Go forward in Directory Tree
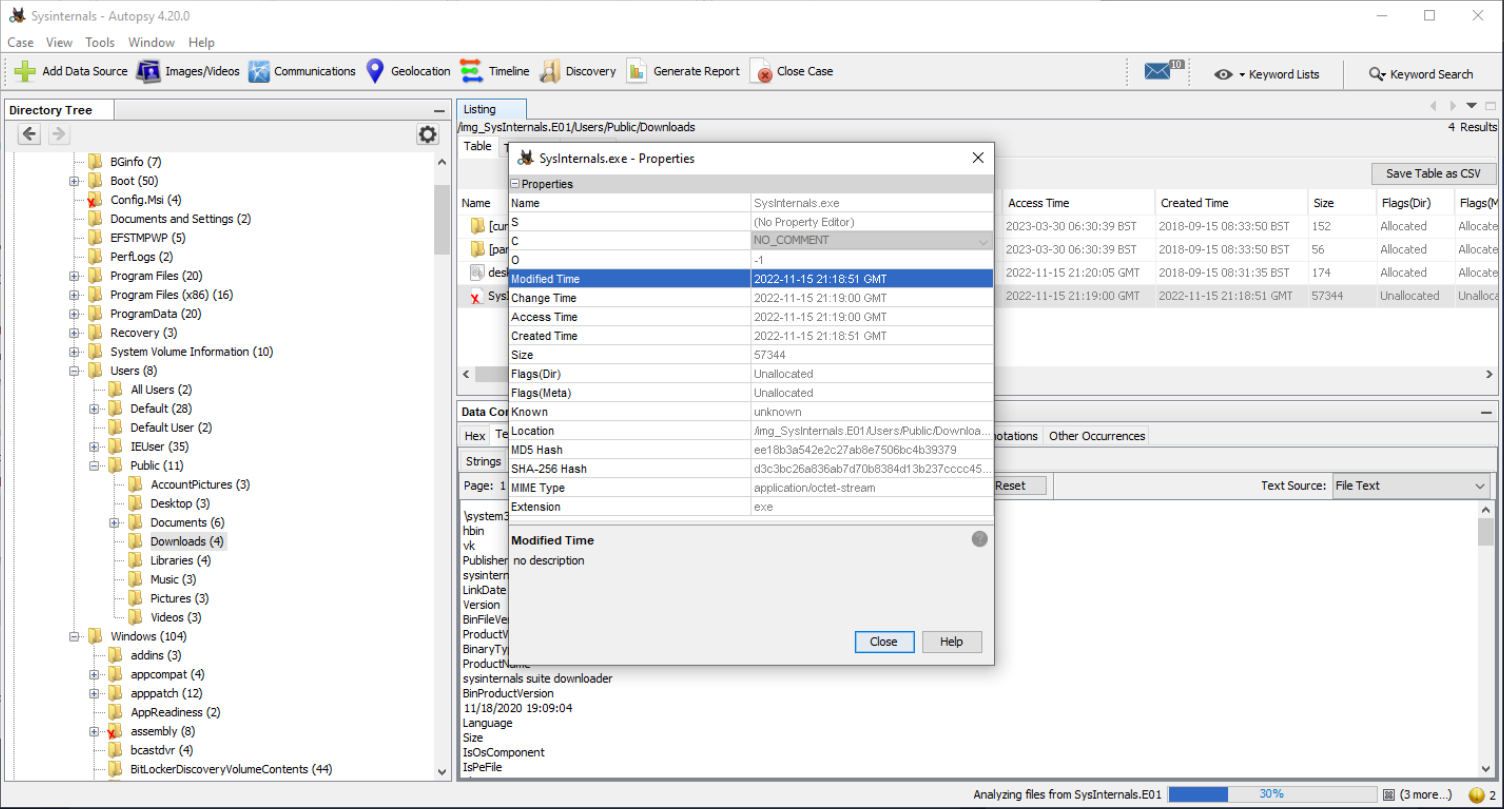This screenshot has width=1504, height=809. (x=58, y=134)
